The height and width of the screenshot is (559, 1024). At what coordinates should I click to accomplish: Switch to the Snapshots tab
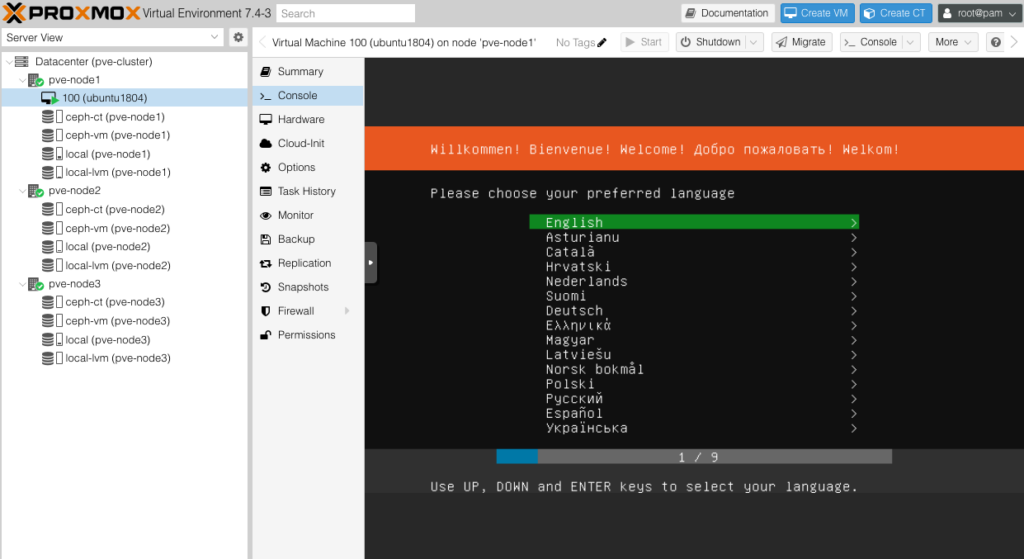308,287
